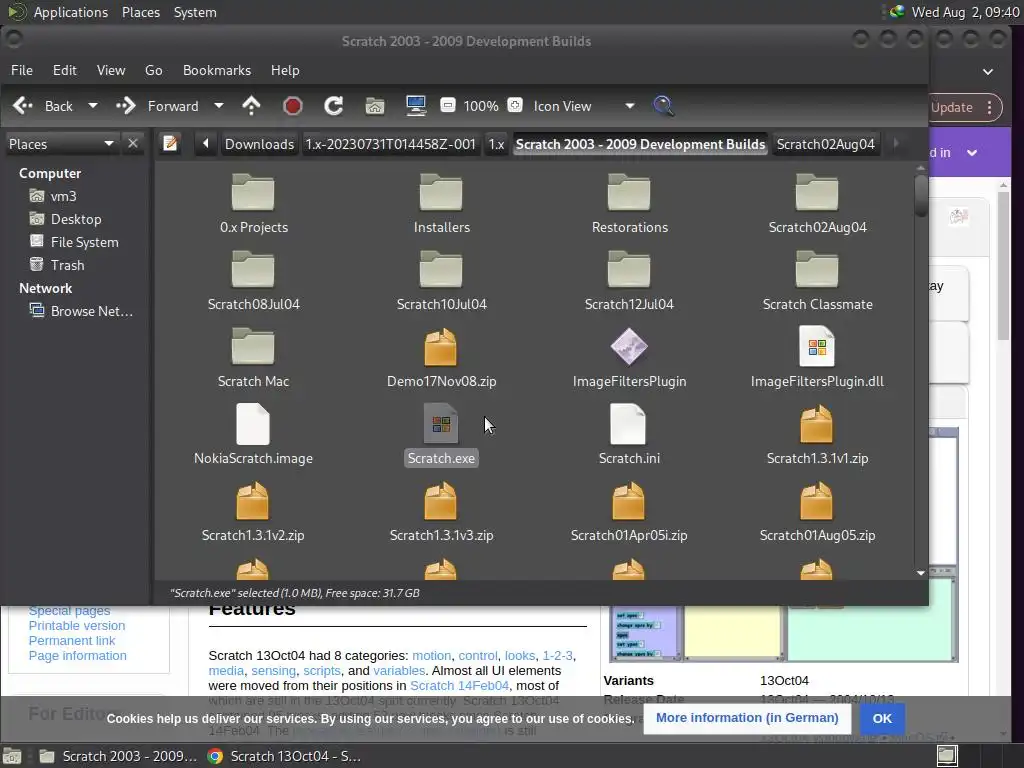Click the red Stop loading icon
This screenshot has width=1024, height=768.
293,106
